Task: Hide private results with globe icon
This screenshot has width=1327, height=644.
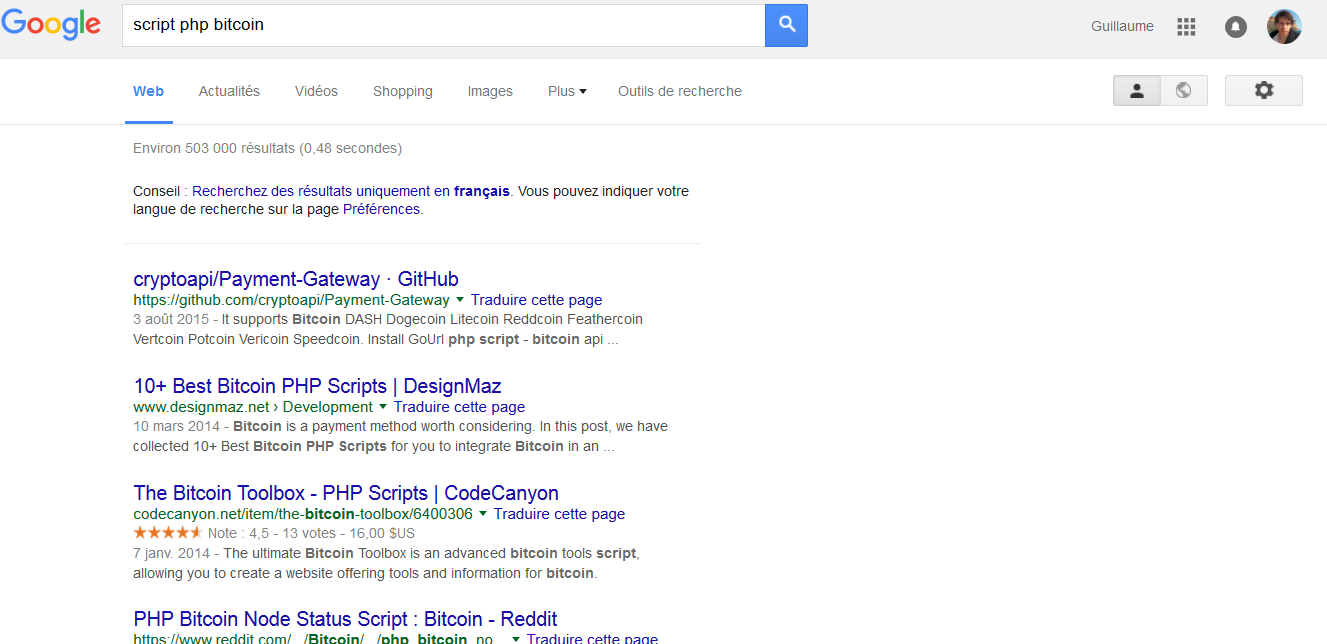Action: coord(1184,90)
